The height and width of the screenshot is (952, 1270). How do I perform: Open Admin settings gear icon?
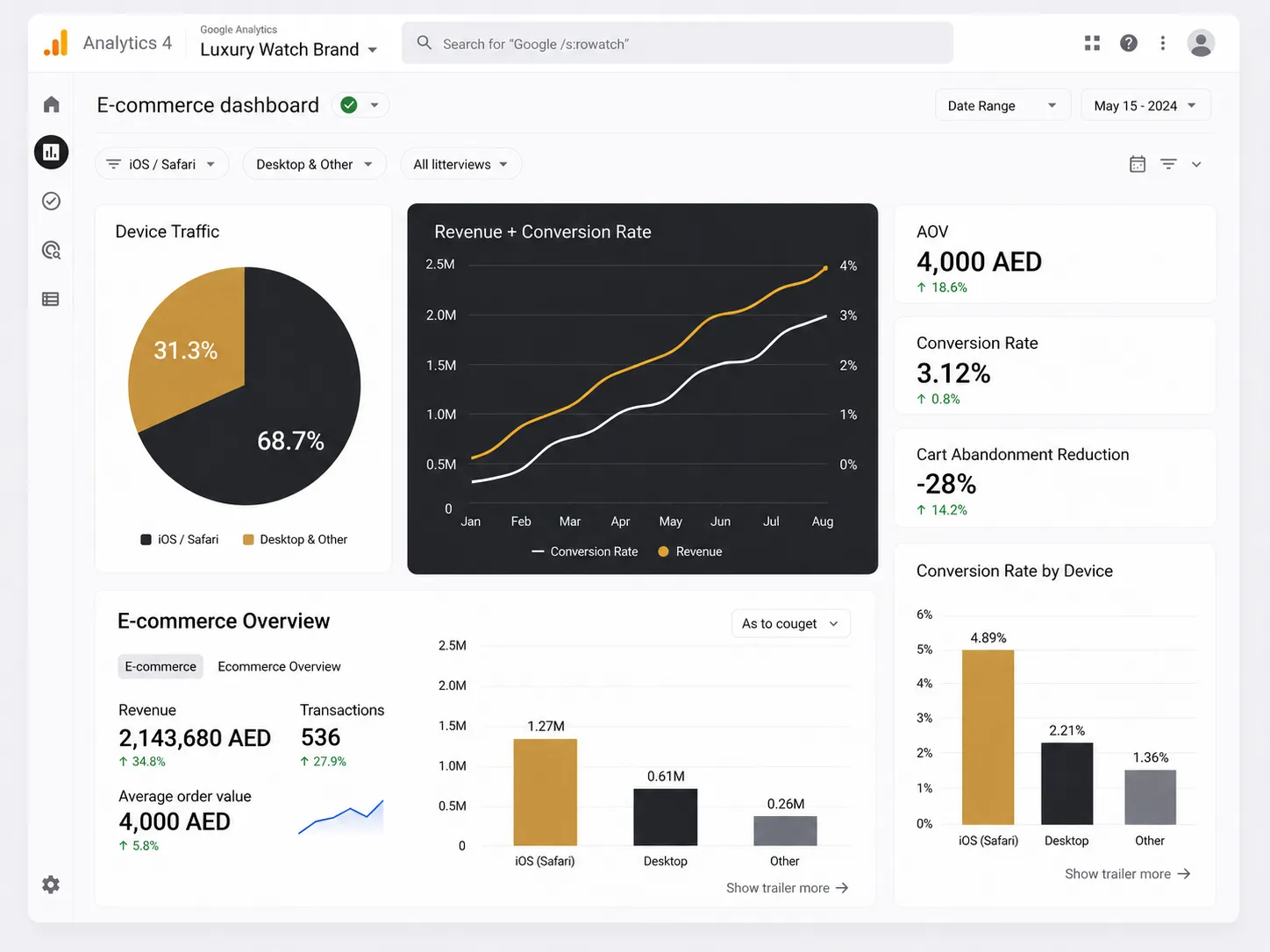click(51, 885)
